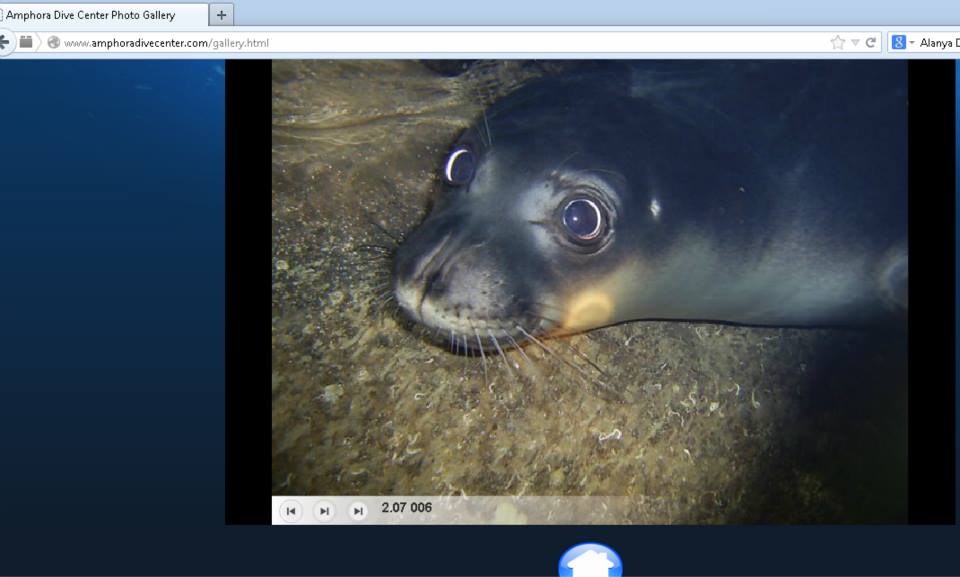The image size is (960, 577).
Task: Open a new browser tab
Action: point(222,15)
